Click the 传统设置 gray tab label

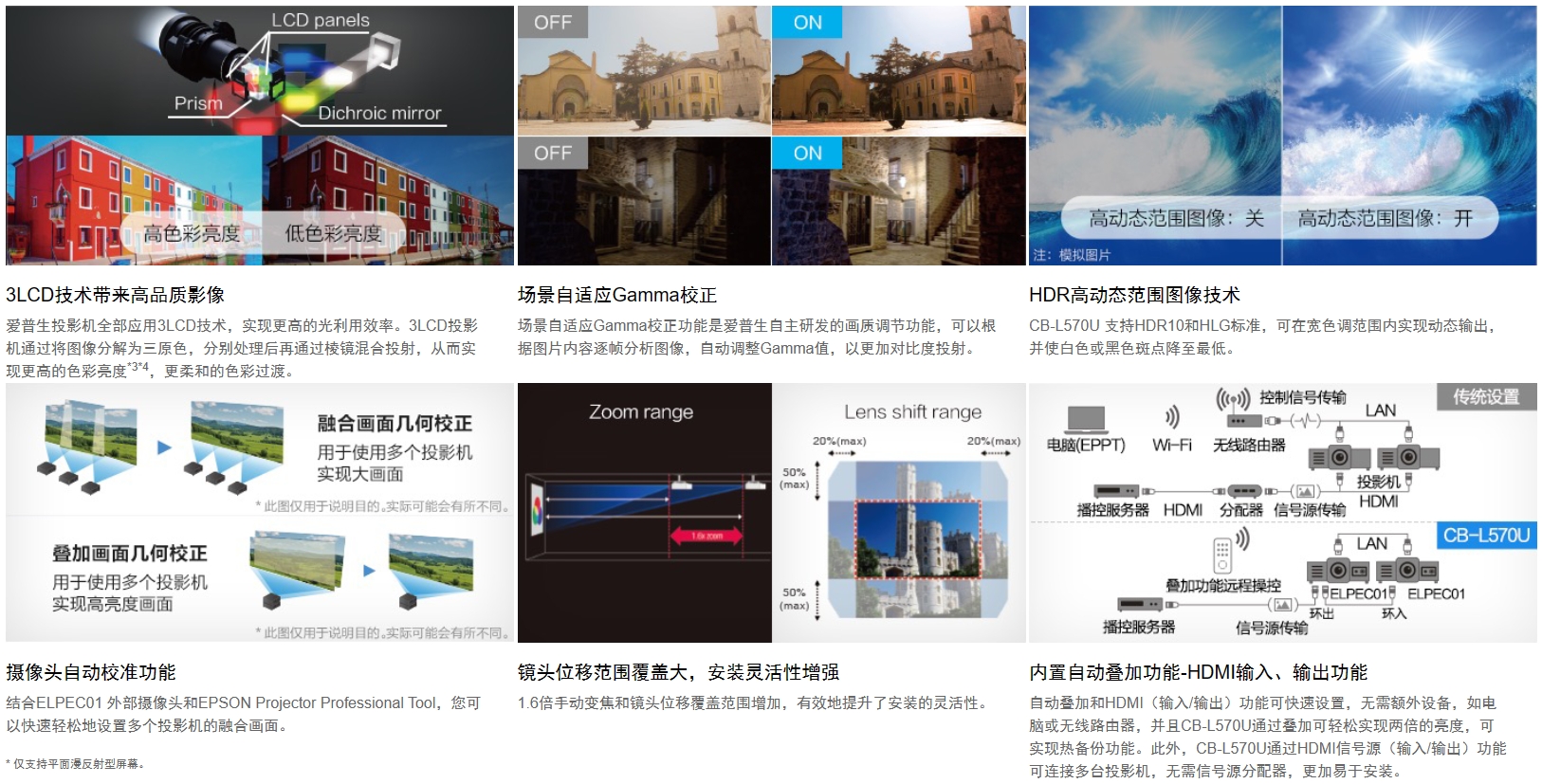click(x=1486, y=397)
